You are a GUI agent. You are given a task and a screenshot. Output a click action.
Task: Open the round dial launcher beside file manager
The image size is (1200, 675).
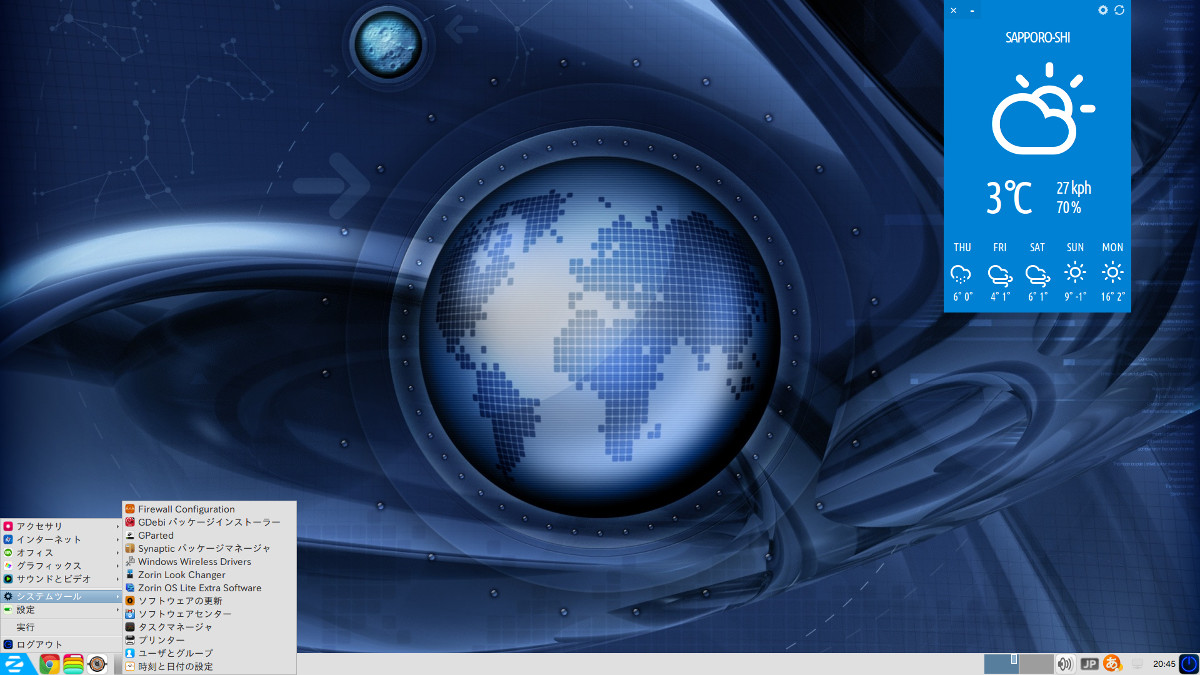click(x=97, y=664)
